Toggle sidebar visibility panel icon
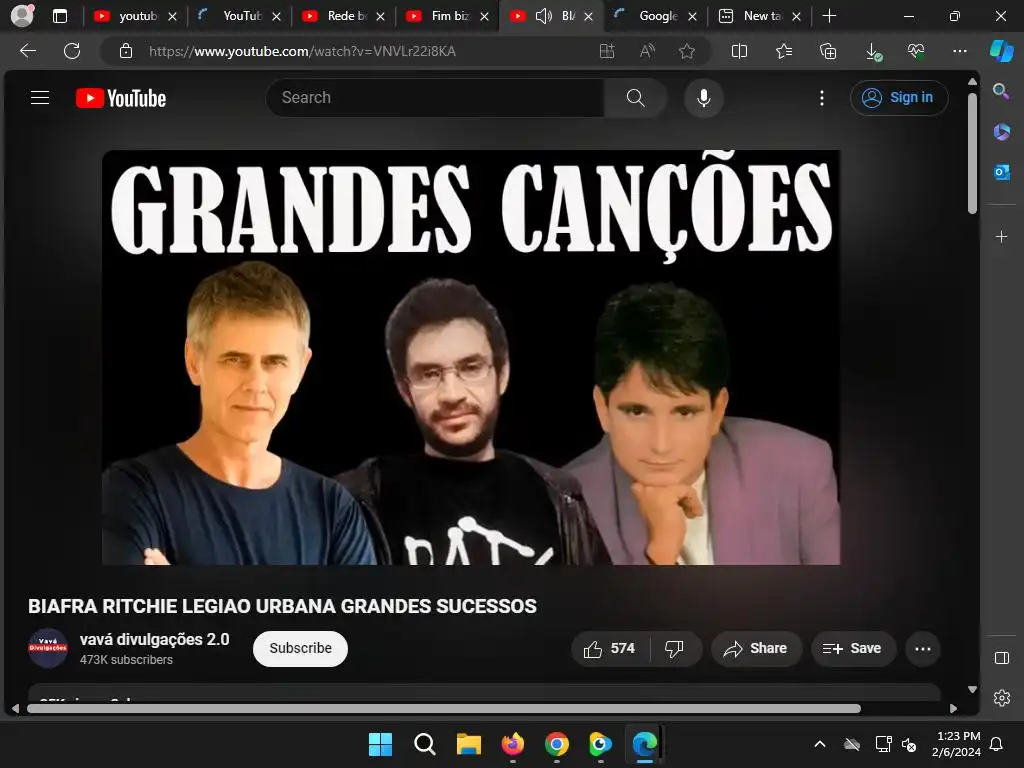 coord(1001,658)
